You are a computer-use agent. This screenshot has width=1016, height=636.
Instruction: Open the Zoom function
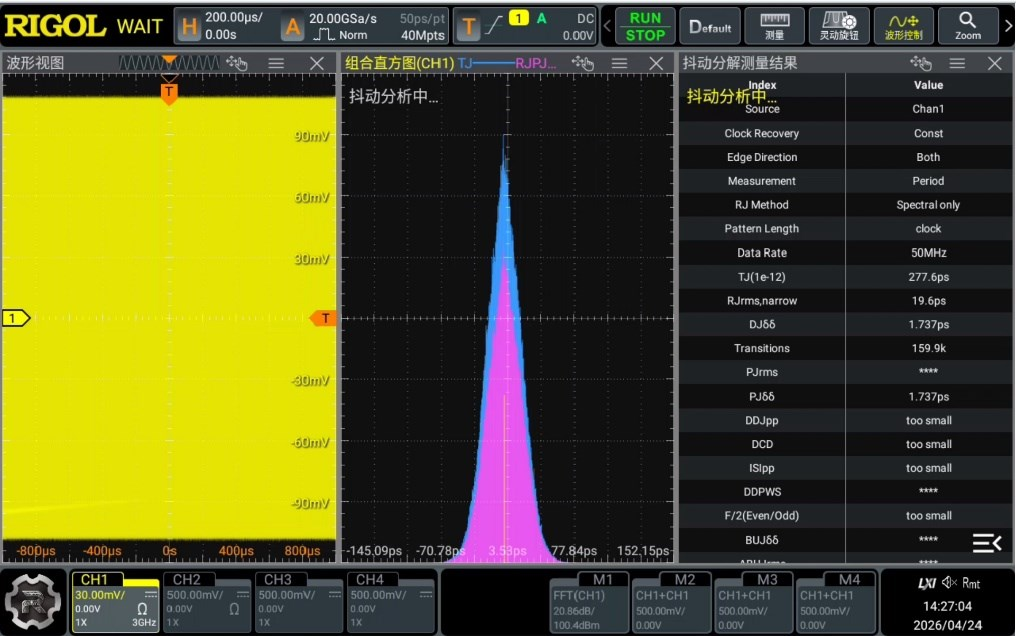[967, 27]
